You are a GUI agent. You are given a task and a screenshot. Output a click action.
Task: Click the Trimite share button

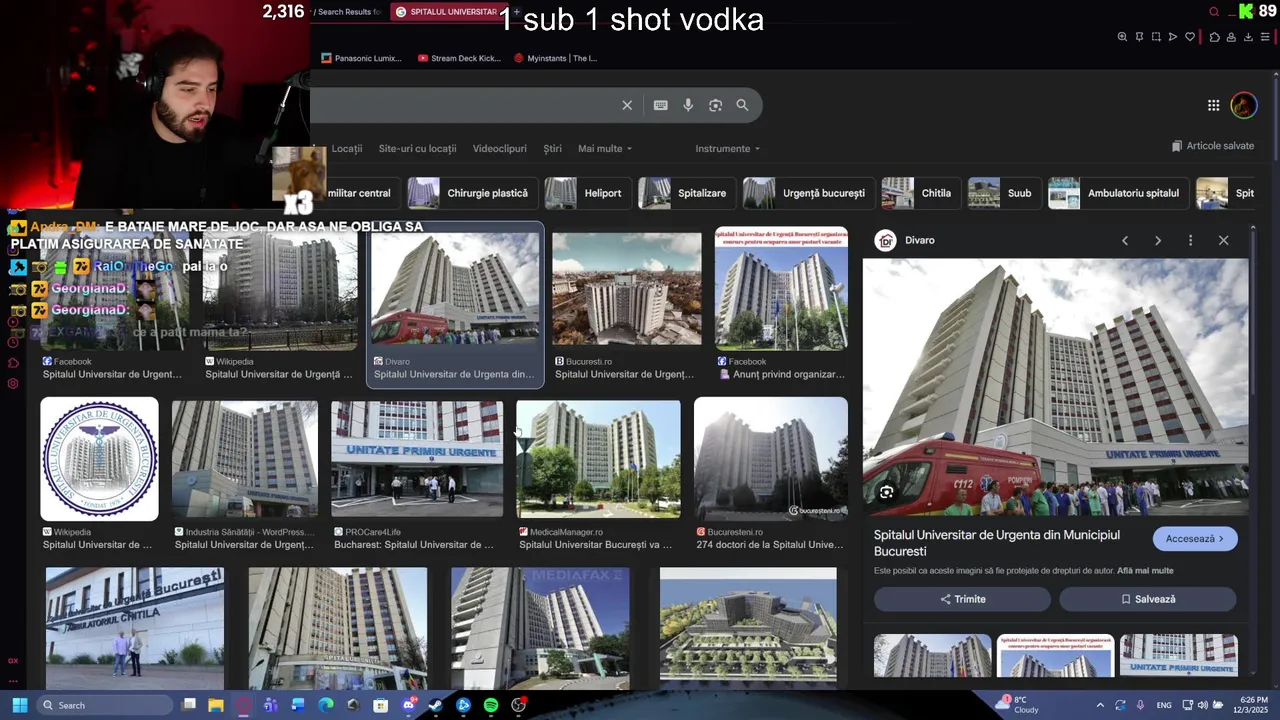(x=962, y=599)
